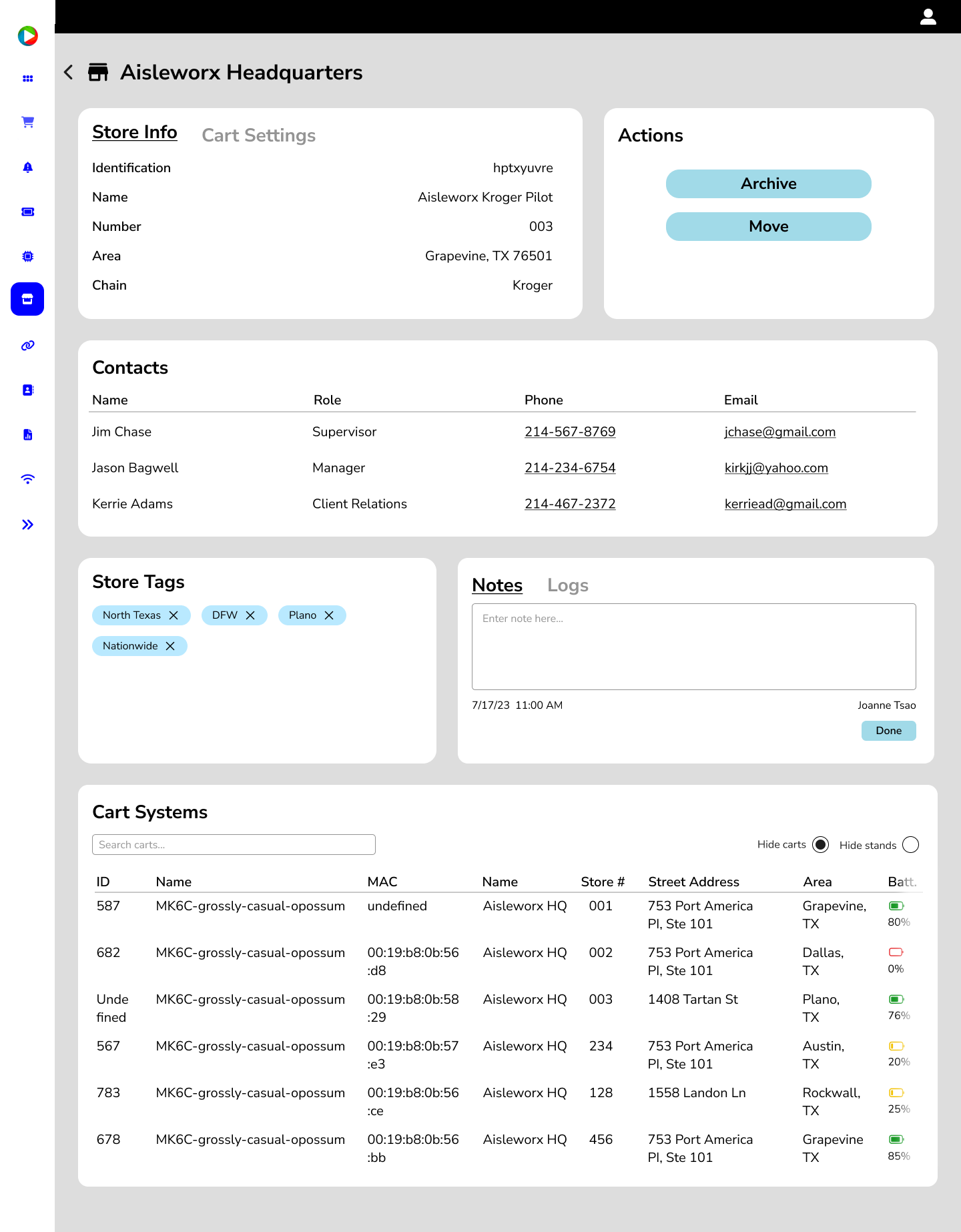Open the ticket sidebar icon
961x1232 pixels.
coord(27,212)
